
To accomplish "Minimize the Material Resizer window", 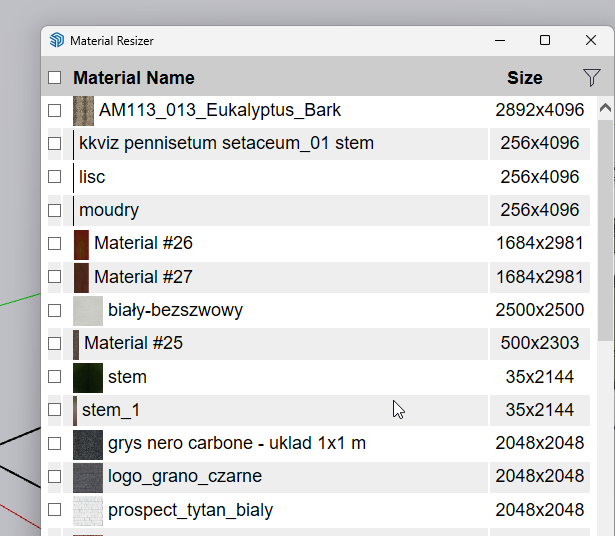I will 500,40.
